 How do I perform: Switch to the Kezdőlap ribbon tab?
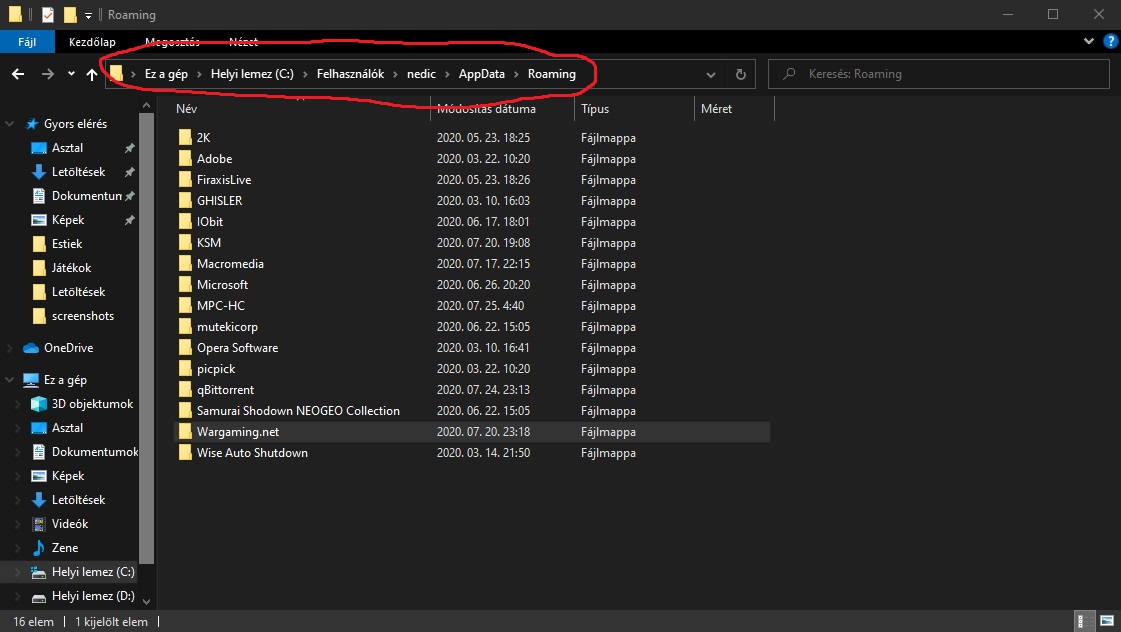[92, 41]
